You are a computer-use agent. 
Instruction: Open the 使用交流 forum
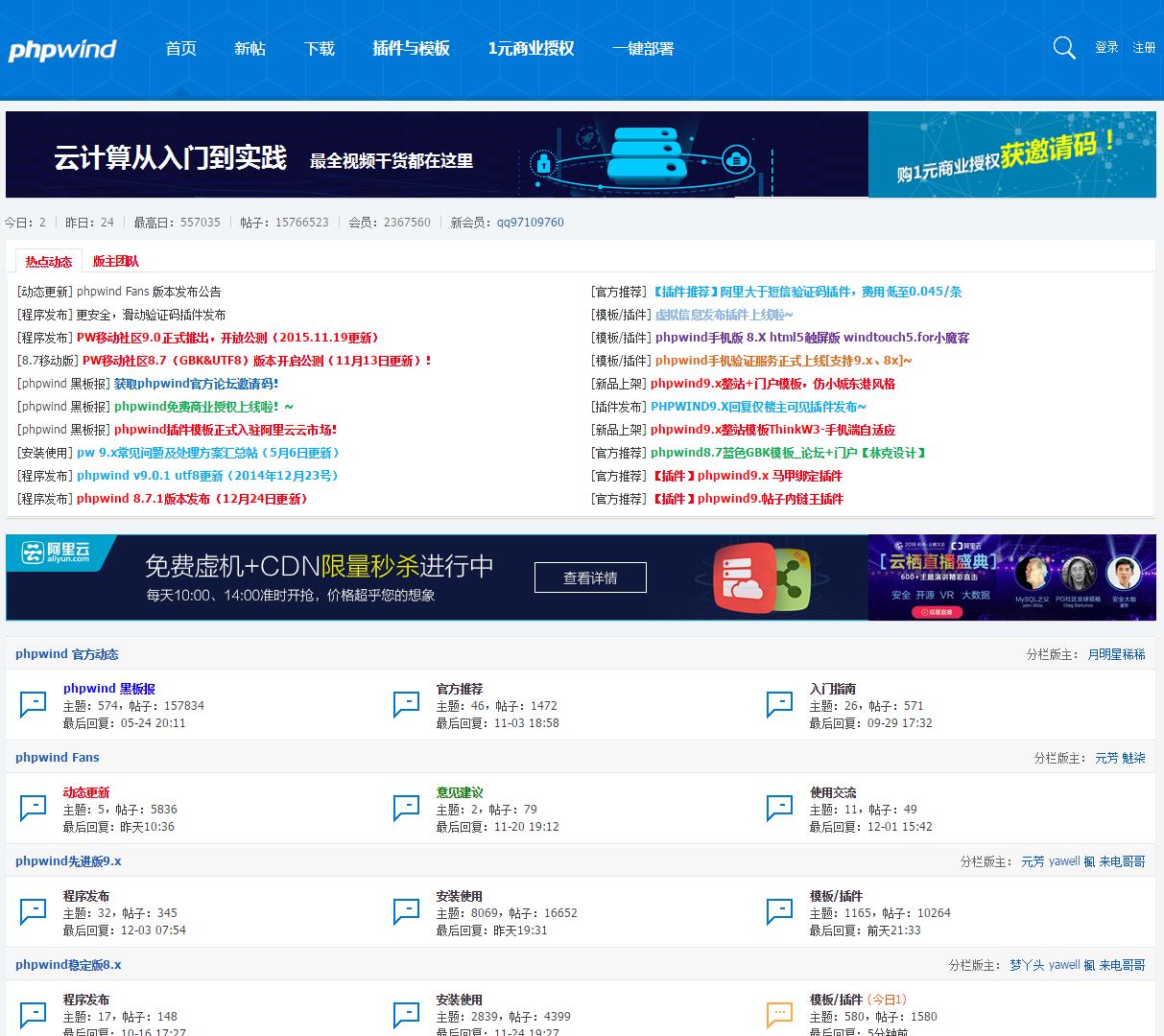coord(833,792)
